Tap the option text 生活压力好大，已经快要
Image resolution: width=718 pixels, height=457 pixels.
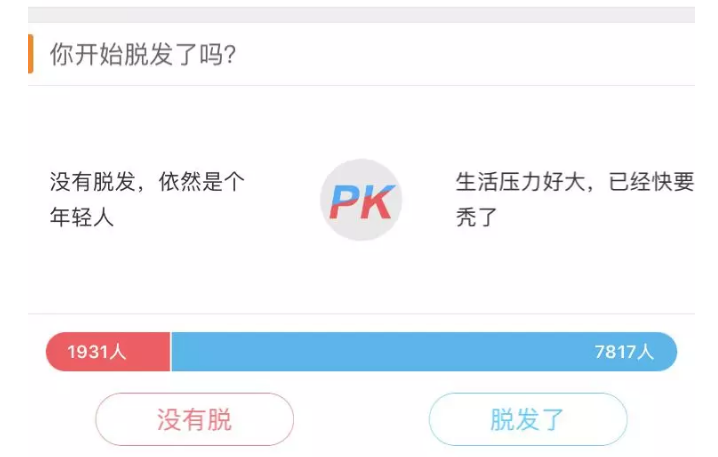click(x=574, y=183)
